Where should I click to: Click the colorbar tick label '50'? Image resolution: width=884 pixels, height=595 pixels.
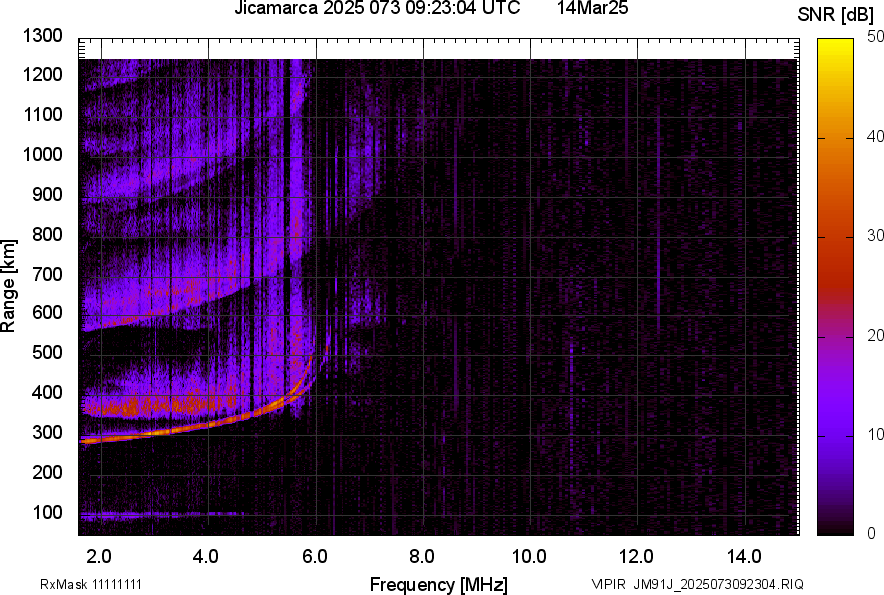[x=875, y=37]
